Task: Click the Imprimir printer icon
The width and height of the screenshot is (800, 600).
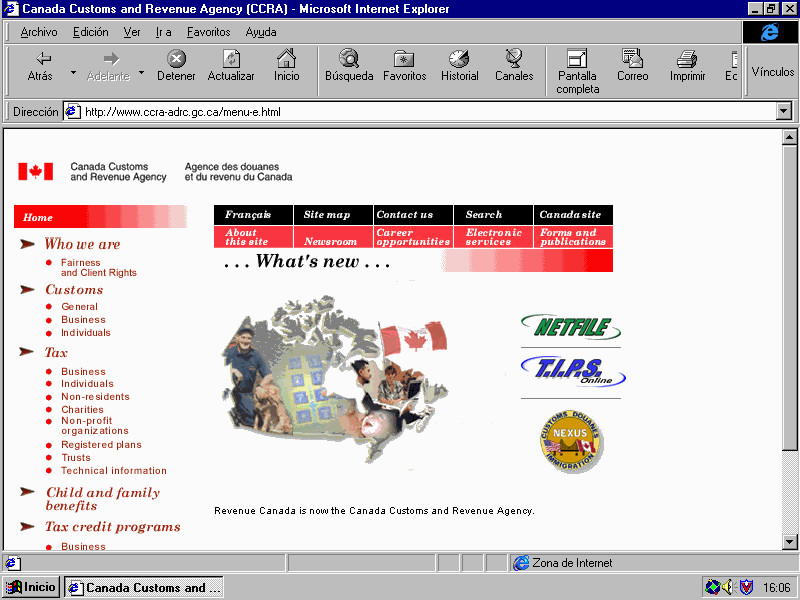Action: point(687,59)
